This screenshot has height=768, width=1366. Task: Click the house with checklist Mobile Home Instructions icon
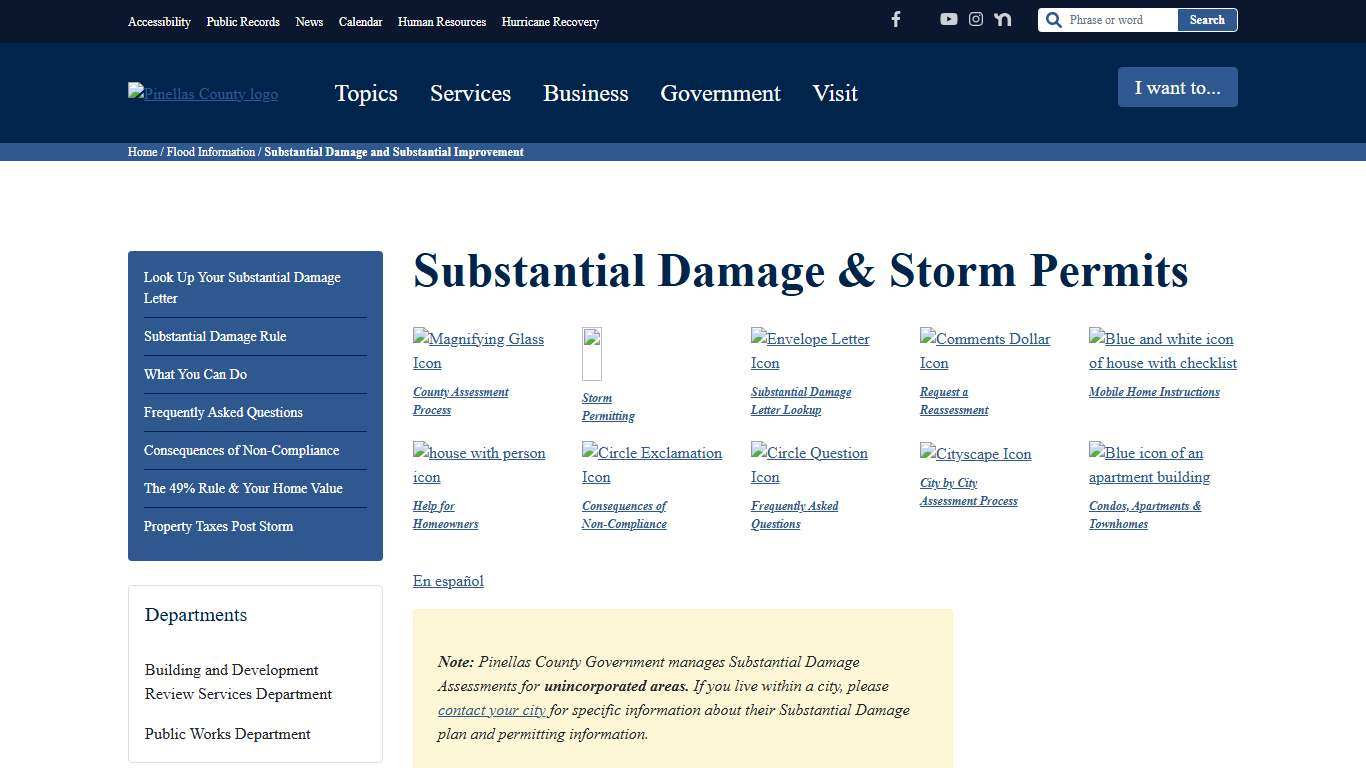[1162, 351]
